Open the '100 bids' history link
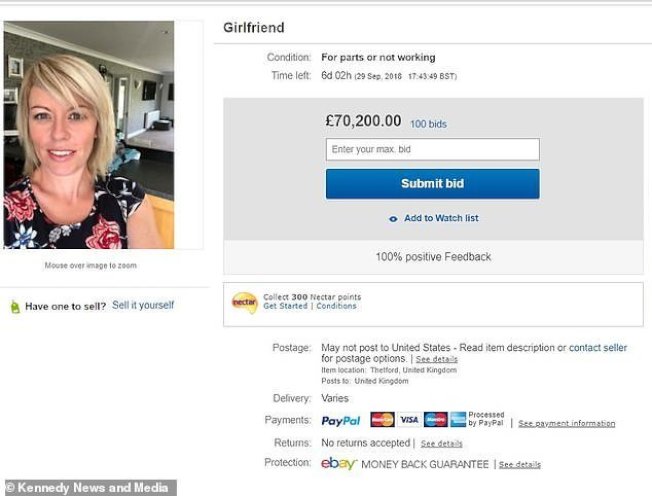 click(428, 124)
